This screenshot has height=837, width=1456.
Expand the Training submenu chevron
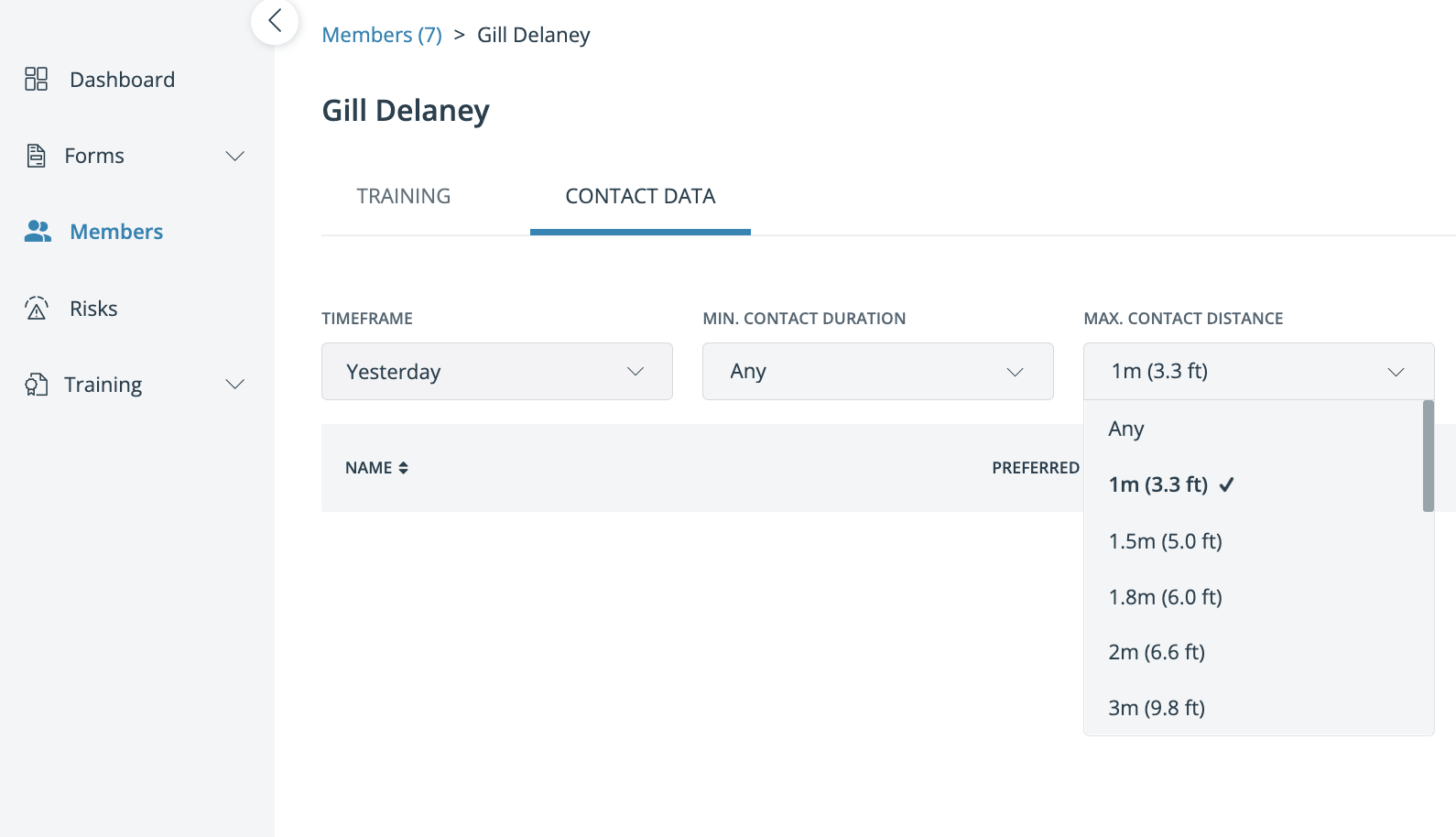click(235, 385)
